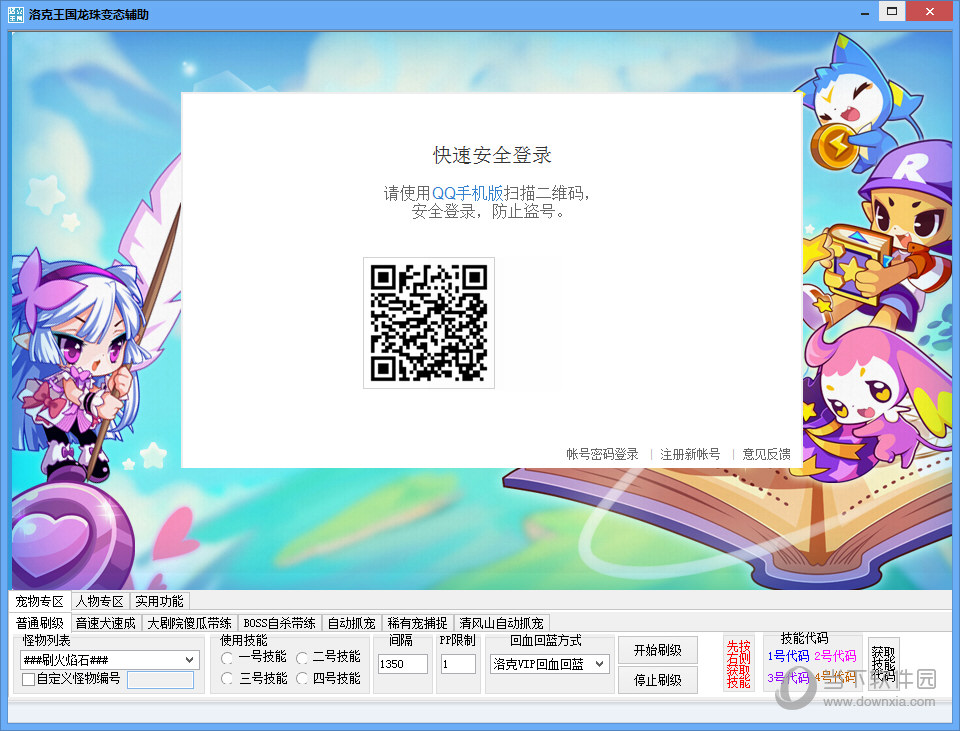Click the orange 4号代码 label
Image resolution: width=960 pixels, height=731 pixels.
(x=835, y=677)
